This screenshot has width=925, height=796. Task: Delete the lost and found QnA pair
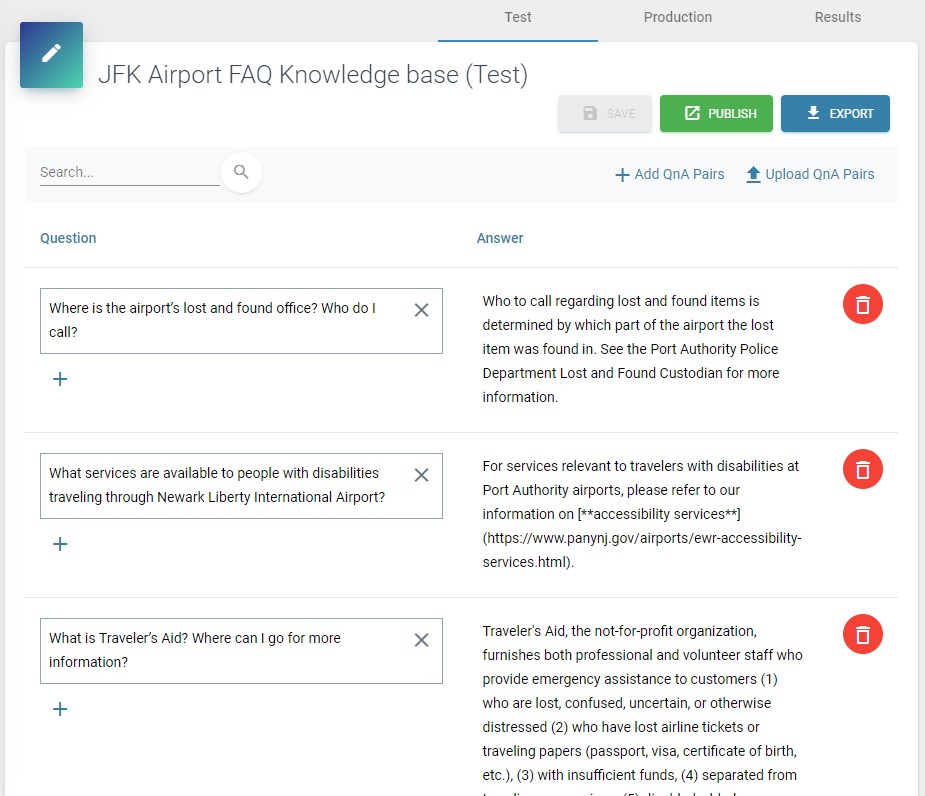[x=863, y=304]
